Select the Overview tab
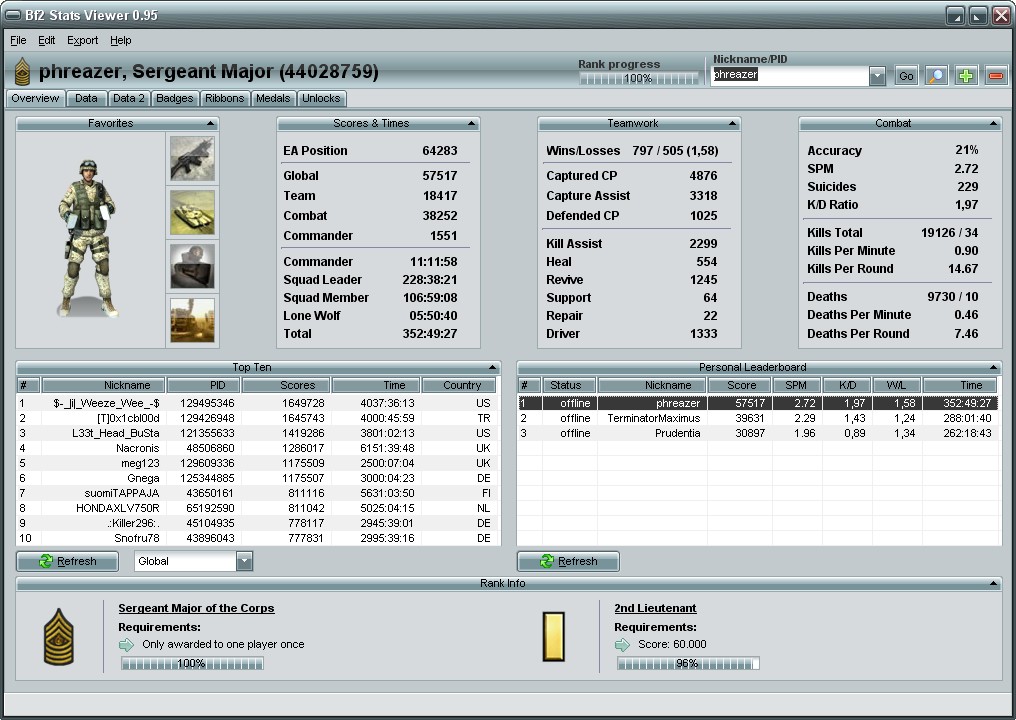1016x720 pixels. pyautogui.click(x=35, y=99)
